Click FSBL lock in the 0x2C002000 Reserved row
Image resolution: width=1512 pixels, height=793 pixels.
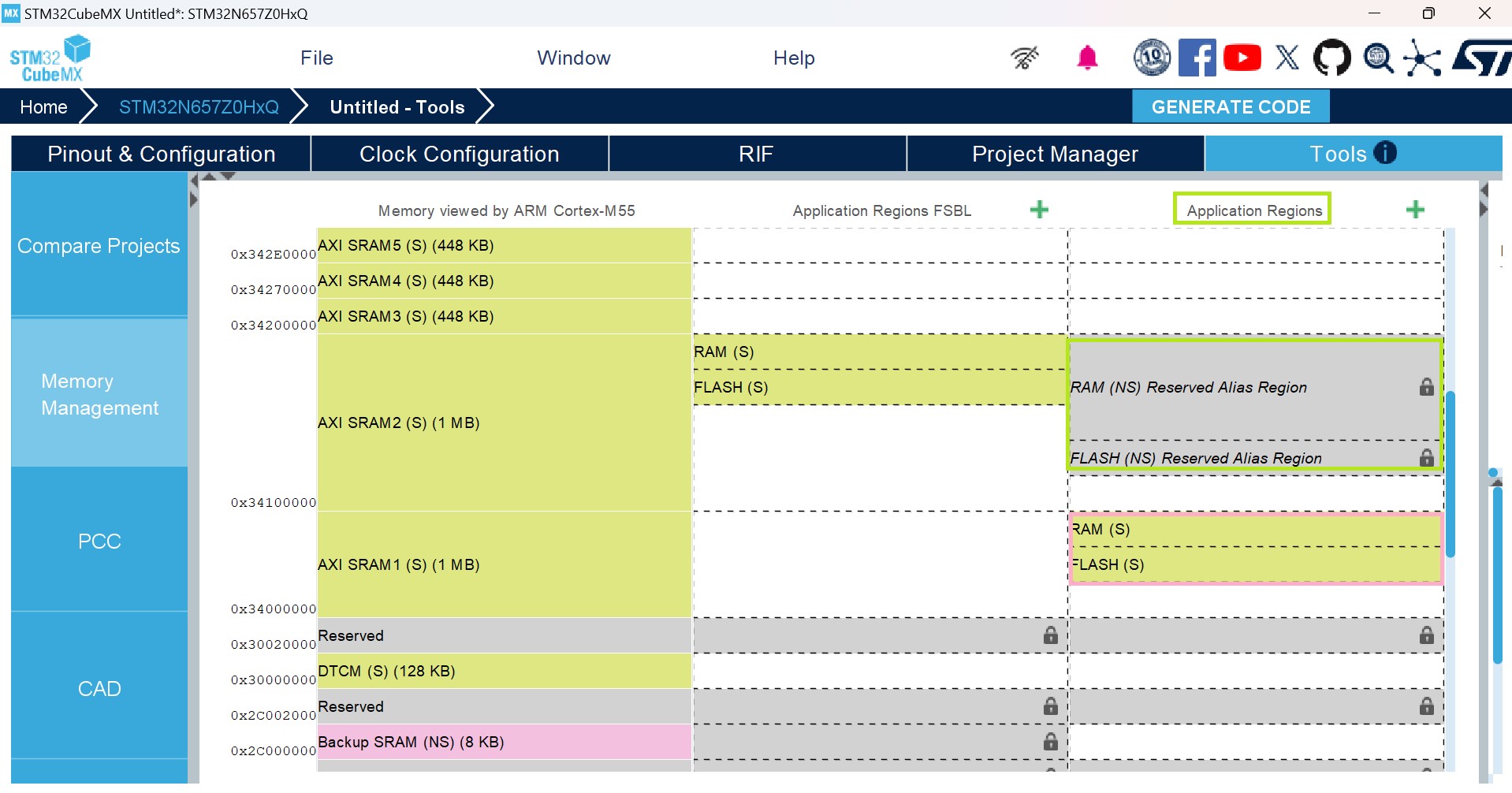click(x=1051, y=706)
